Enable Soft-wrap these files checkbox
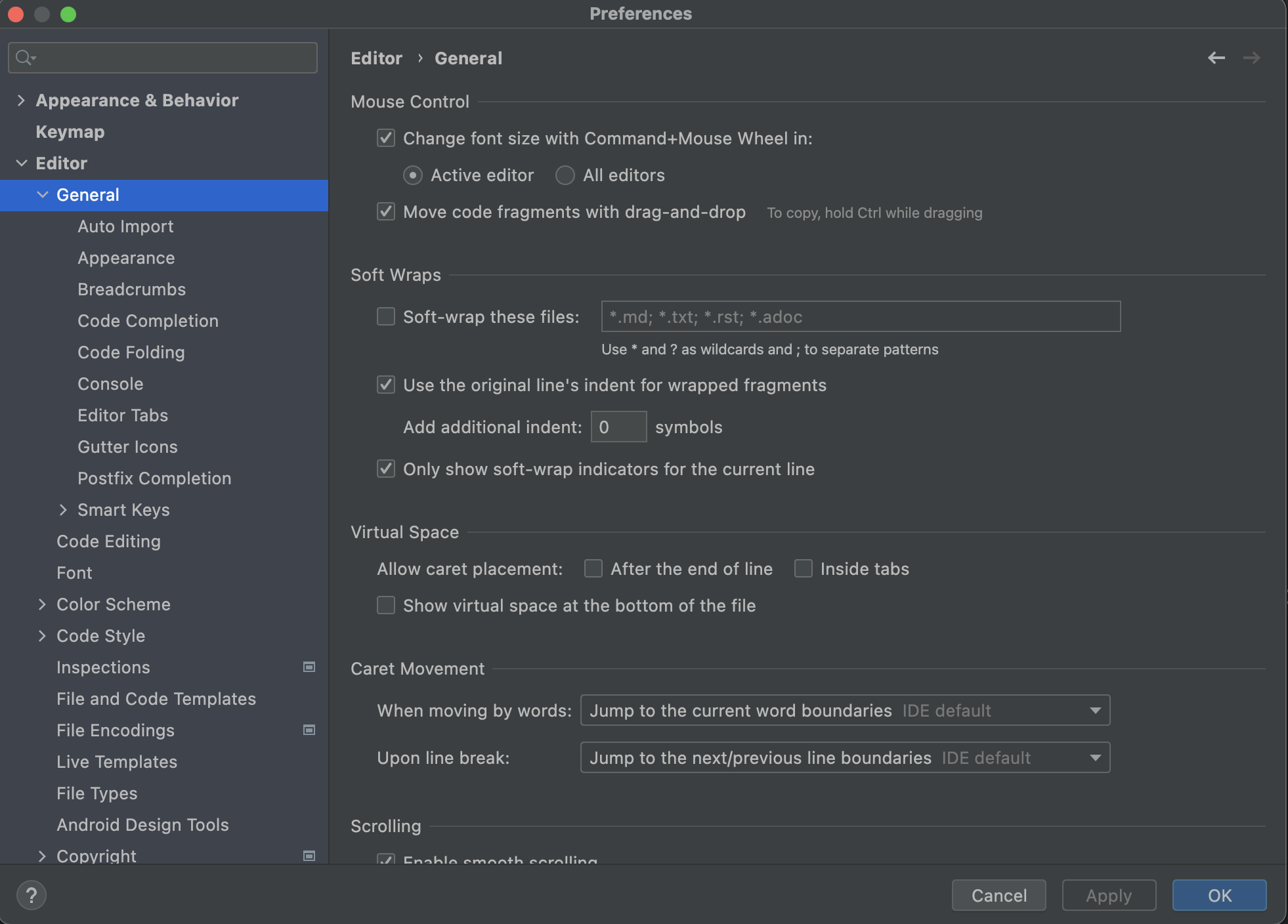 (x=386, y=317)
